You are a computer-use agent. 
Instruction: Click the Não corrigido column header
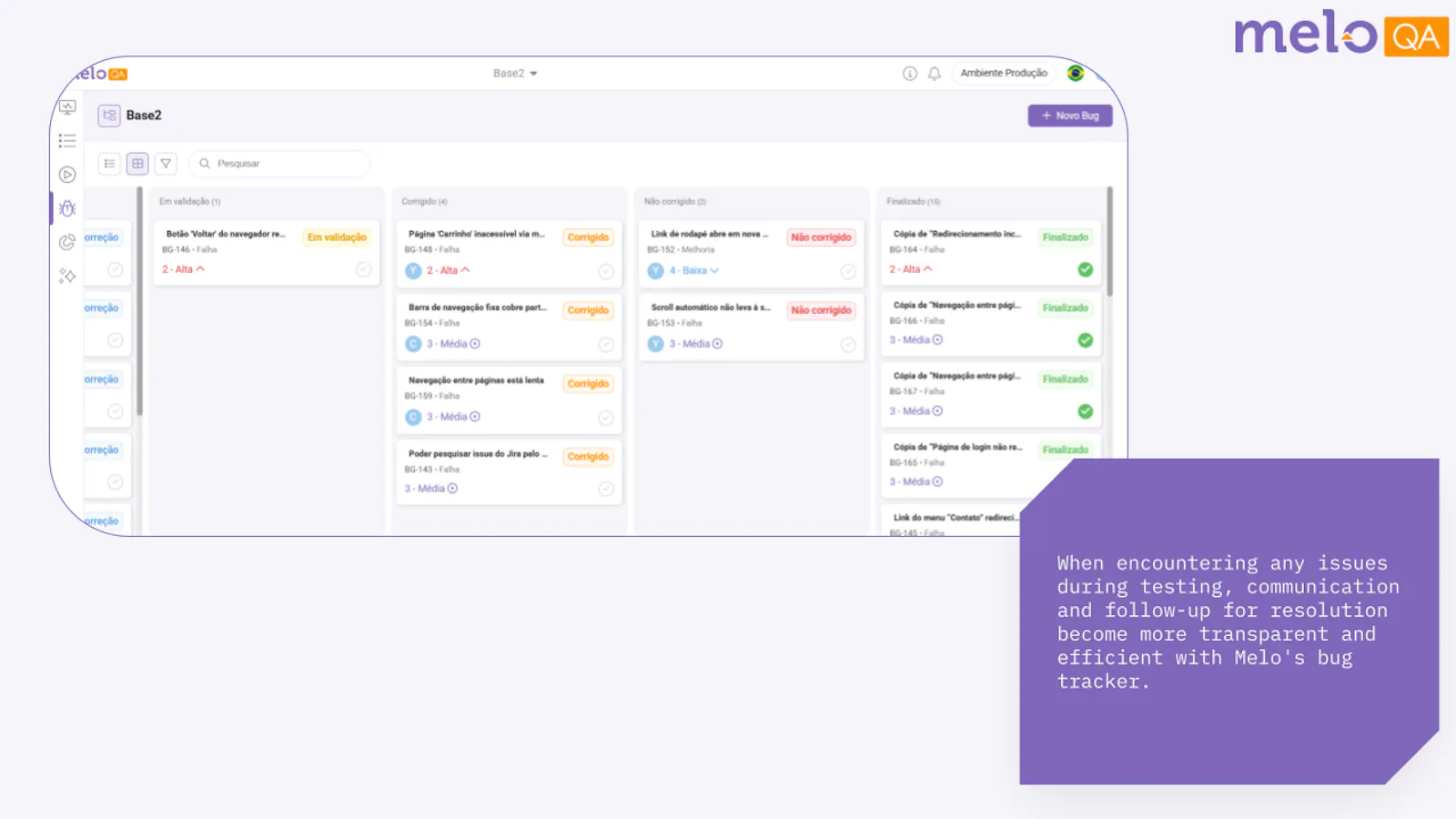(x=675, y=202)
